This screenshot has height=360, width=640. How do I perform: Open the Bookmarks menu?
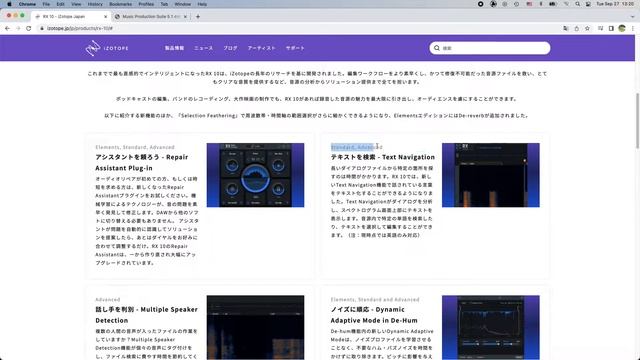[120, 4]
